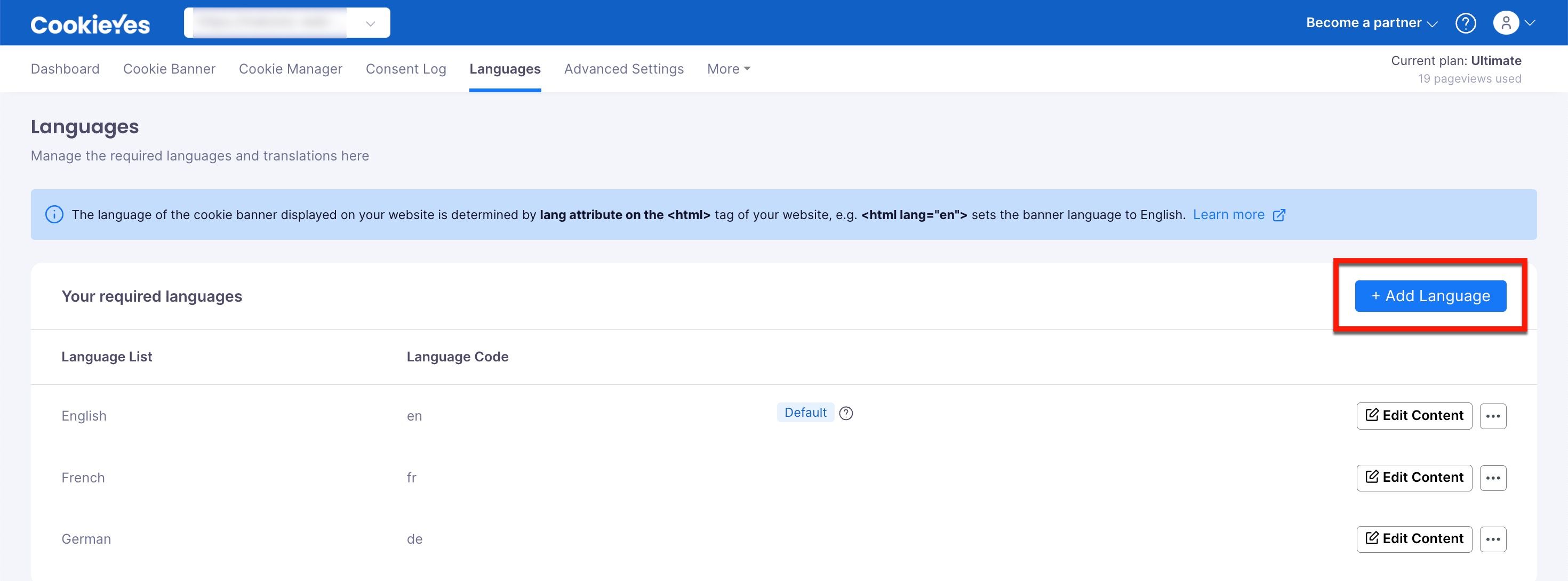The height and width of the screenshot is (581, 1568).
Task: Click the English language name
Action: coord(84,416)
